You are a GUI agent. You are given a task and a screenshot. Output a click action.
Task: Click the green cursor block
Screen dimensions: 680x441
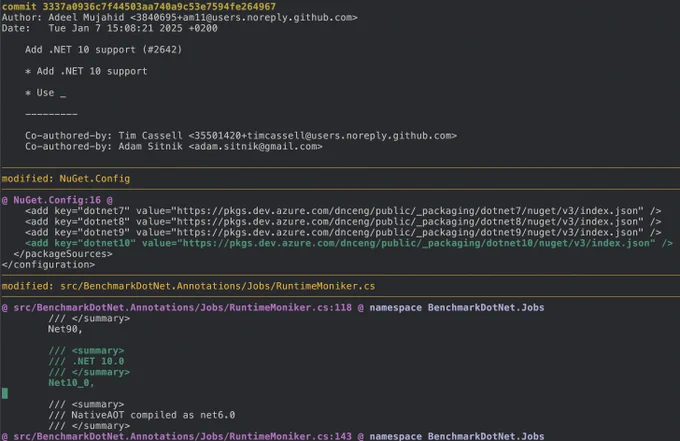point(5,393)
